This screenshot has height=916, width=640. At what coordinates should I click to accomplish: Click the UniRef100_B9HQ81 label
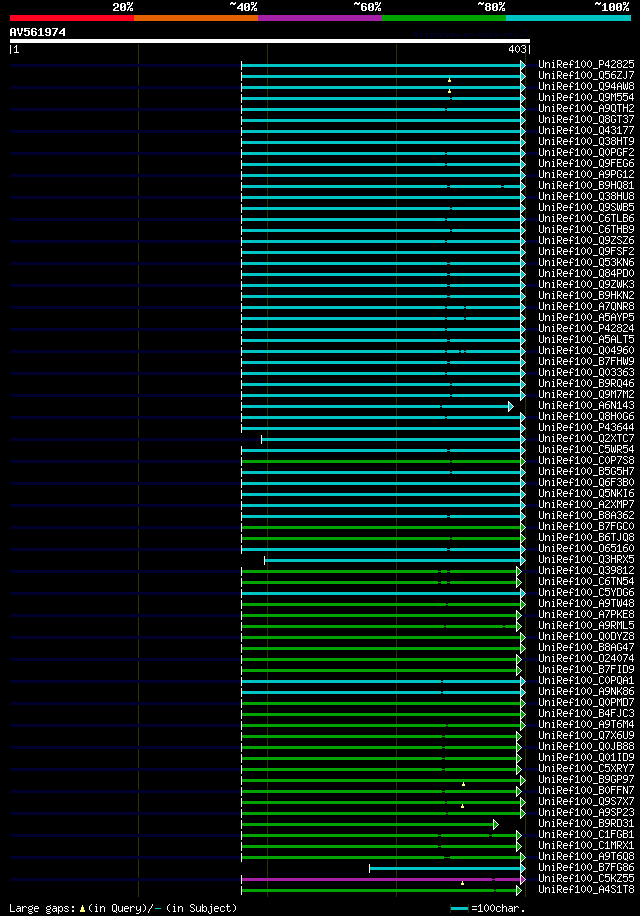[586, 186]
